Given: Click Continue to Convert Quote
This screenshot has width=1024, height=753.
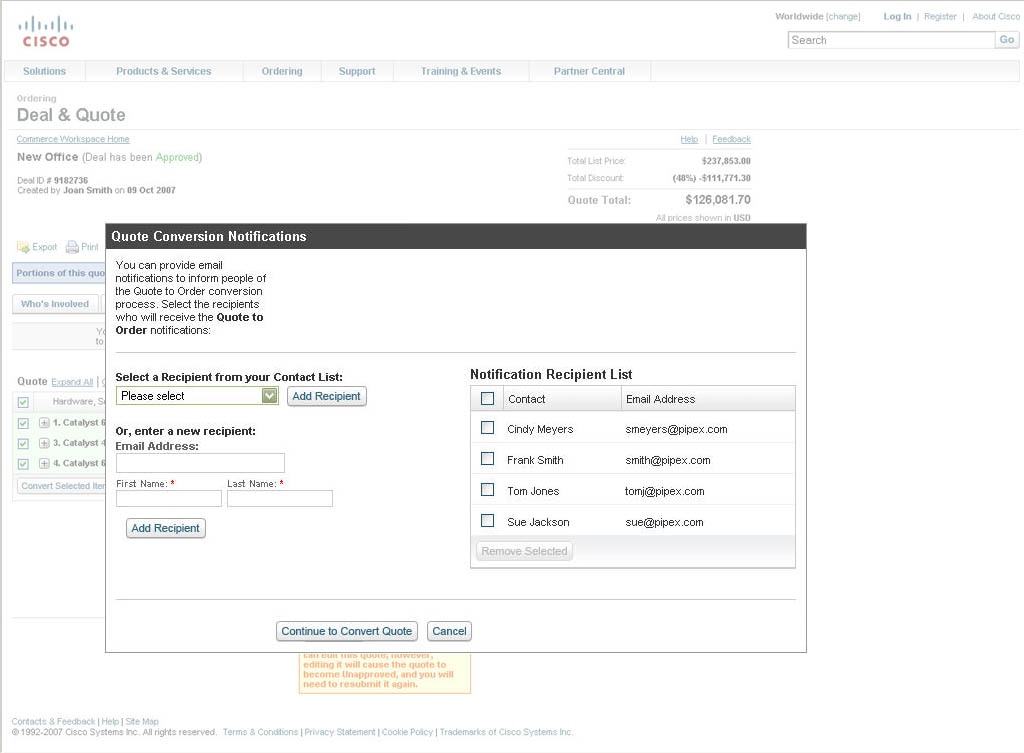Looking at the screenshot, I should point(347,631).
